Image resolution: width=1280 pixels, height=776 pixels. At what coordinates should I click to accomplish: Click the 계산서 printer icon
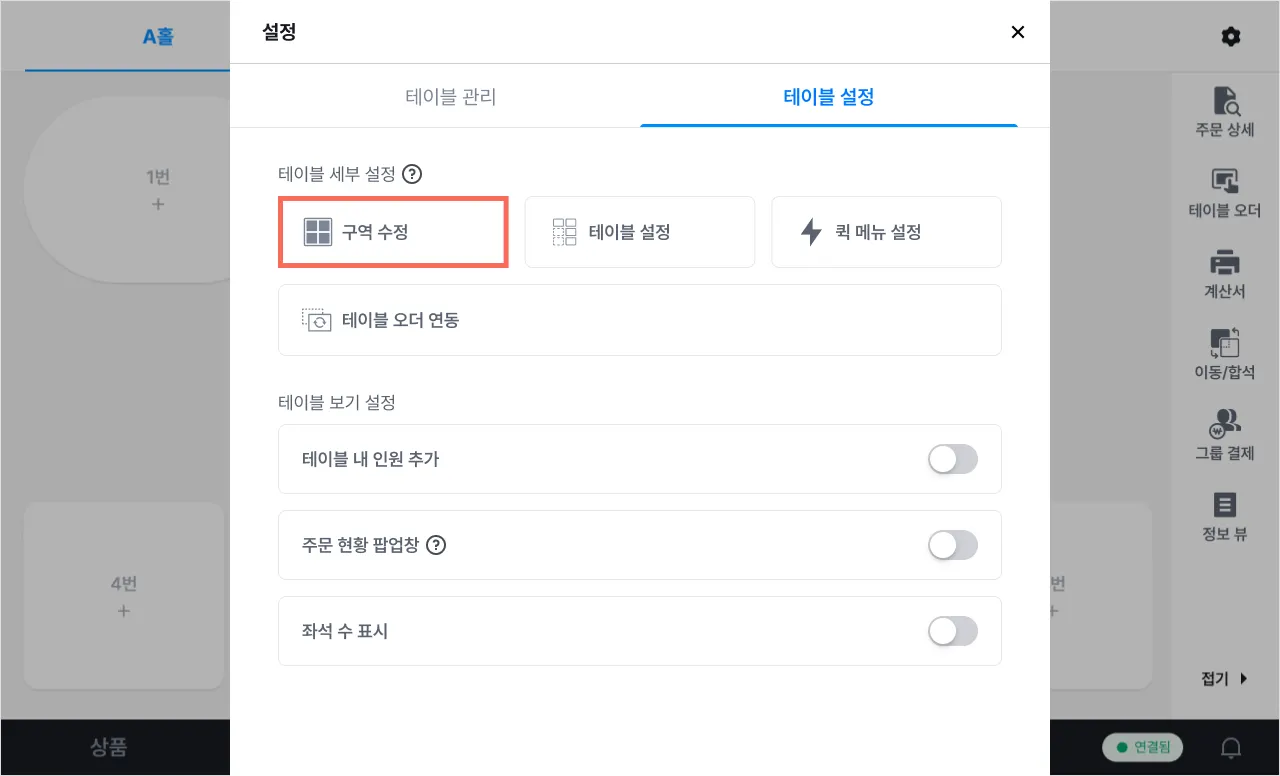coord(1225,265)
